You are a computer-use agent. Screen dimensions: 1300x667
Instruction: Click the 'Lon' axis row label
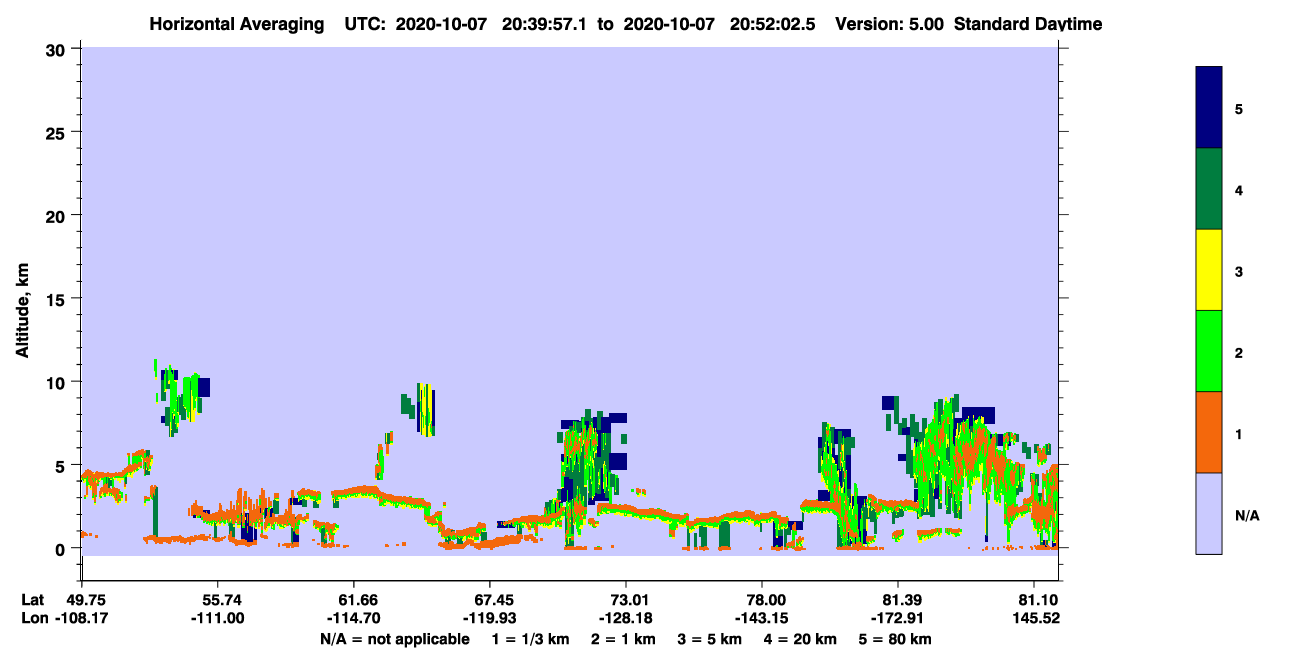(34, 618)
